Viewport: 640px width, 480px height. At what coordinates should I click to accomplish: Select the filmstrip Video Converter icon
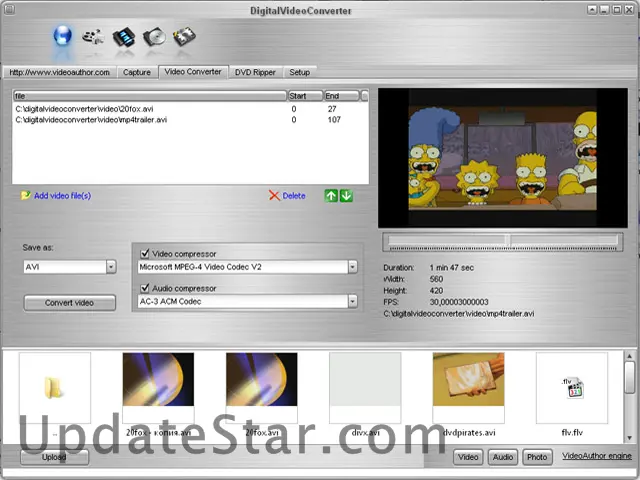click(x=124, y=37)
